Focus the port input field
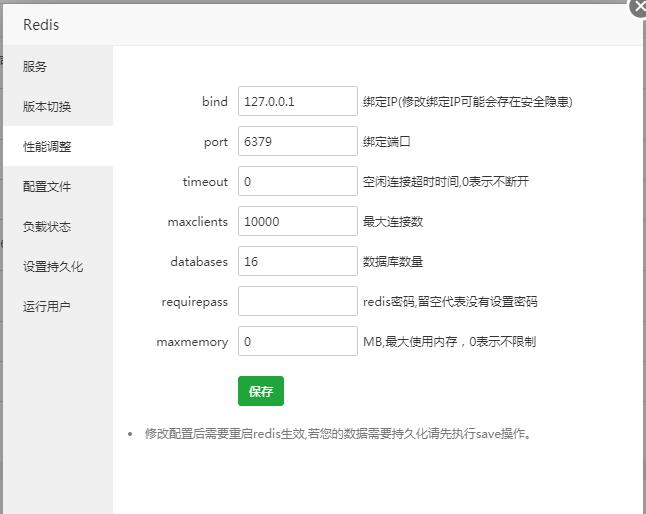The height and width of the screenshot is (514, 646). (x=298, y=141)
